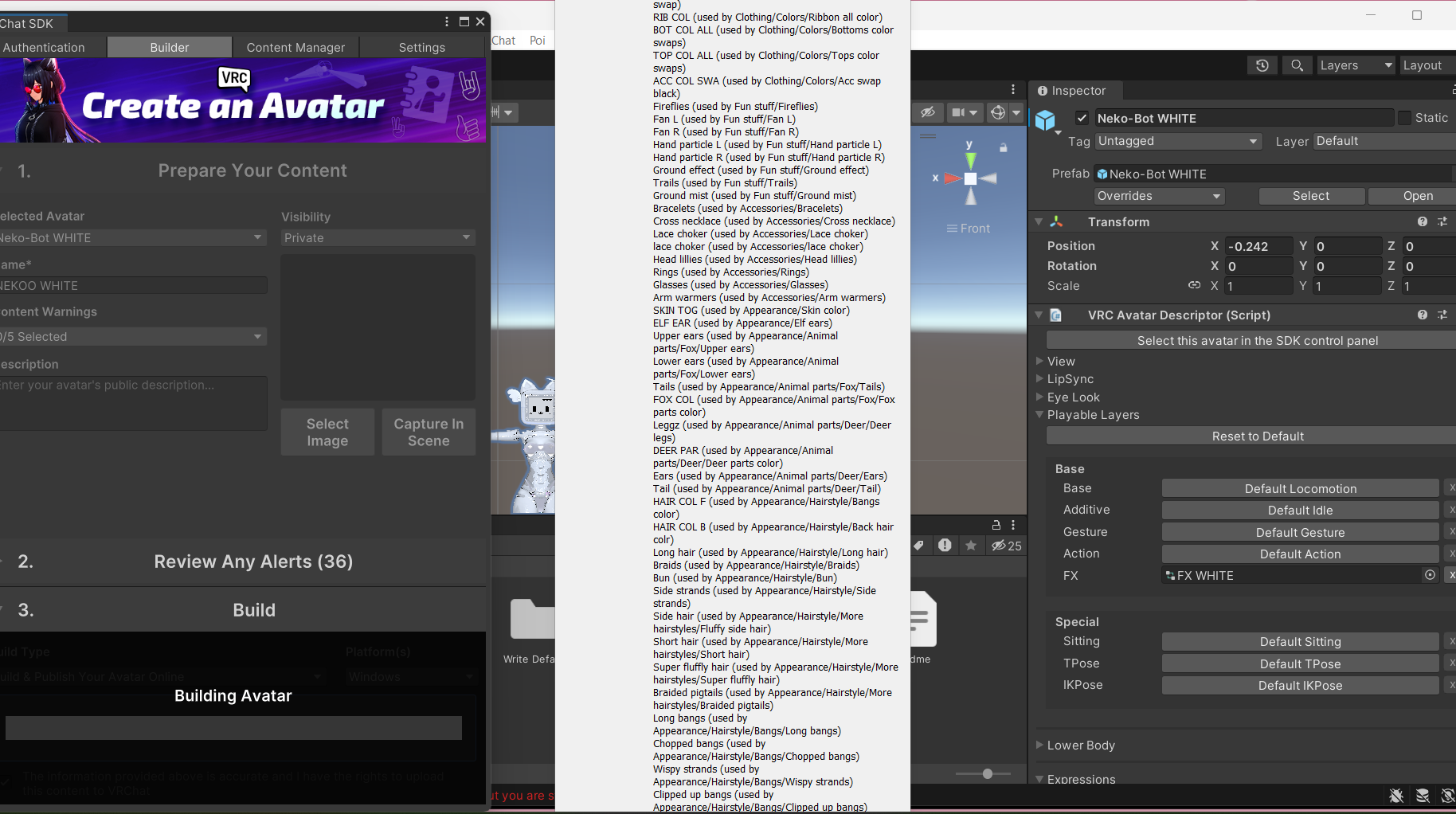Screen dimensions: 1456x814
Task: Toggle the Scale constrain proportions link icon
Action: click(1194, 285)
